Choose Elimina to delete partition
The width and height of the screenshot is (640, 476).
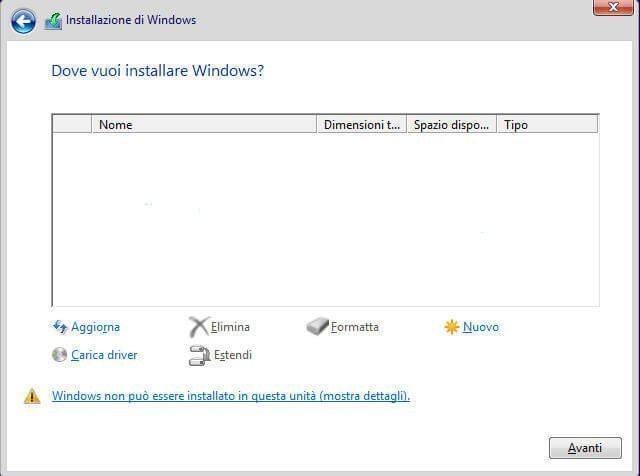(x=230, y=327)
